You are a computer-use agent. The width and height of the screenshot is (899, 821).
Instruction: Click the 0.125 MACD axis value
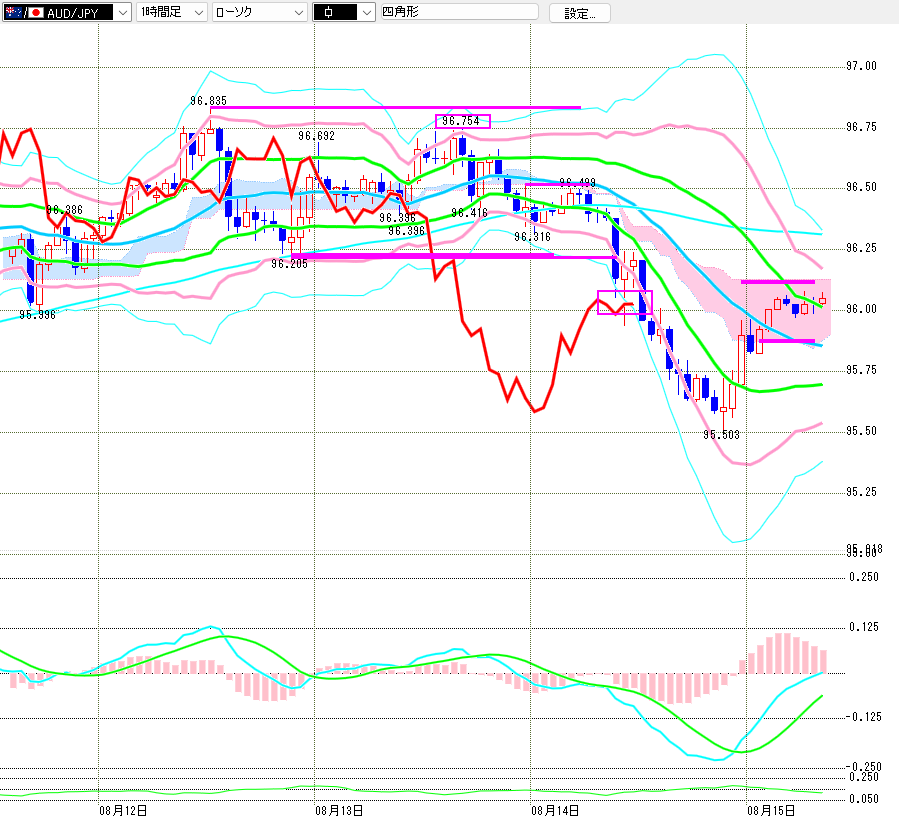point(864,627)
